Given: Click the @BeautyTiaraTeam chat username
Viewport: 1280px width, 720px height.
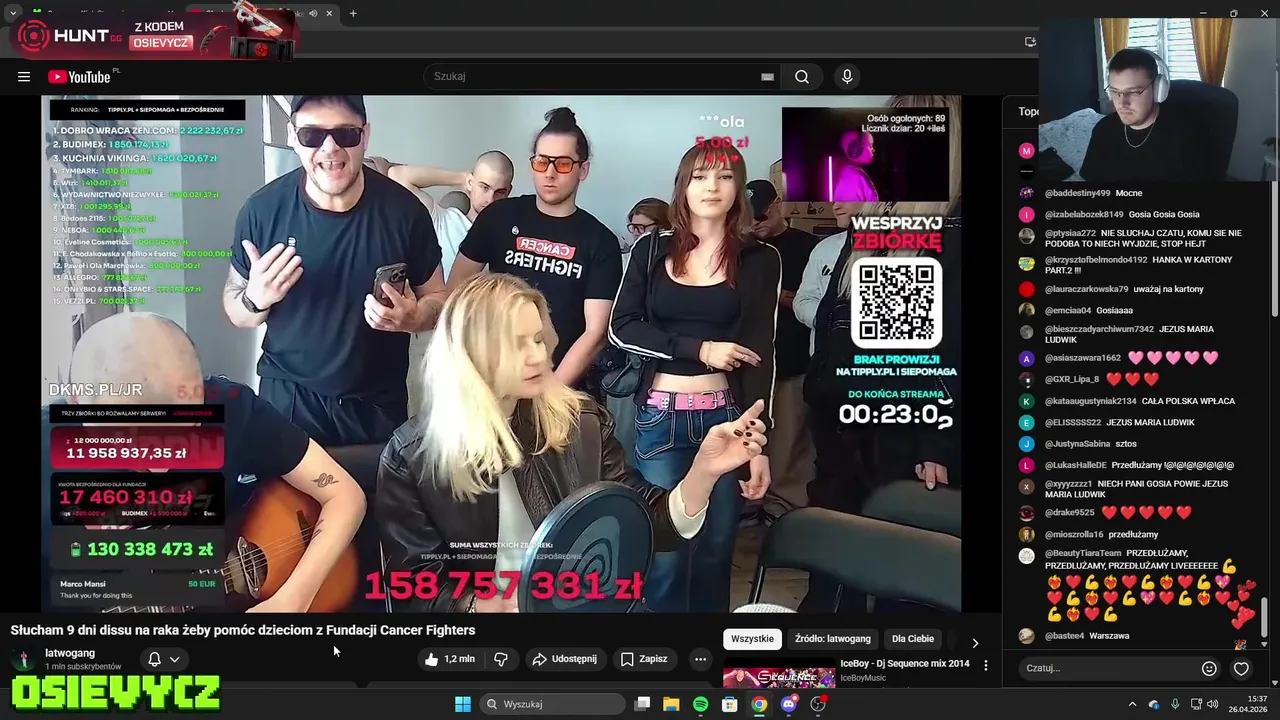Looking at the screenshot, I should (1083, 553).
